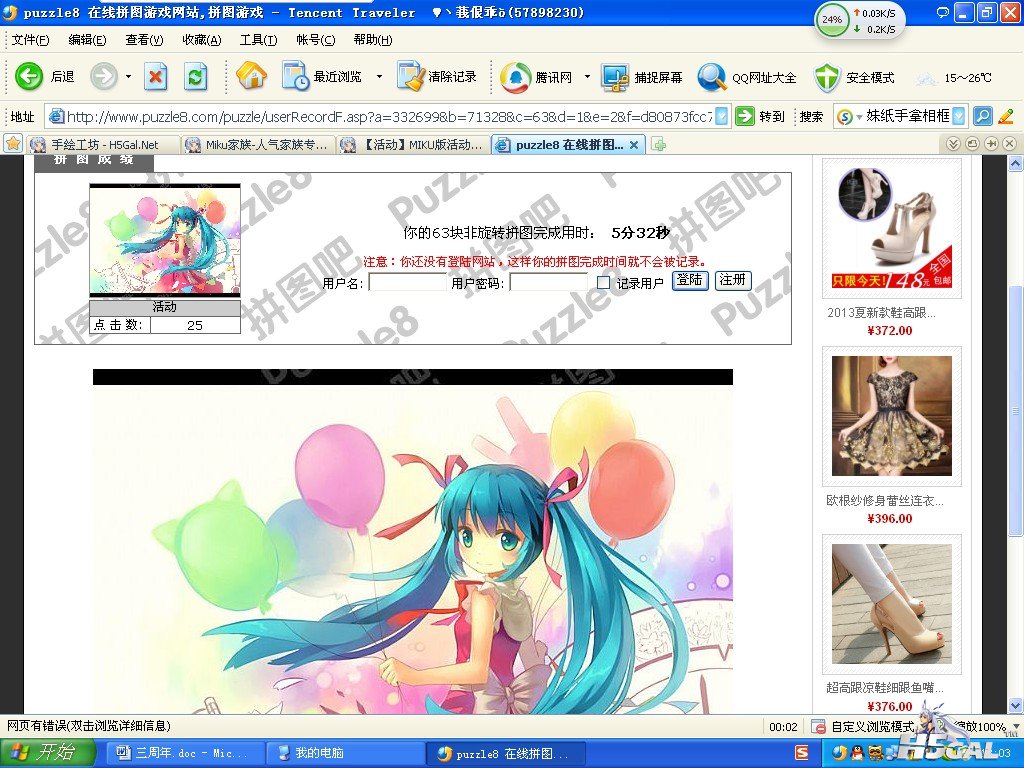Expand the search box suggestions dropdown
This screenshot has width=1024, height=768.
[959, 116]
